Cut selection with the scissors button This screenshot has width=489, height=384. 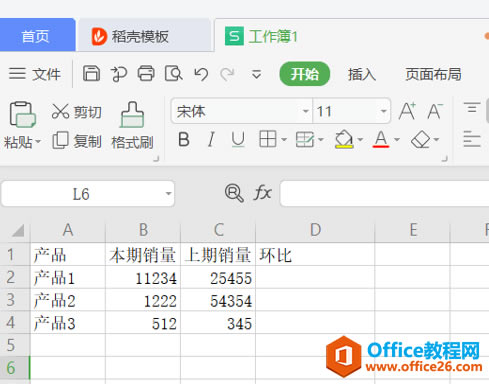tap(77, 112)
